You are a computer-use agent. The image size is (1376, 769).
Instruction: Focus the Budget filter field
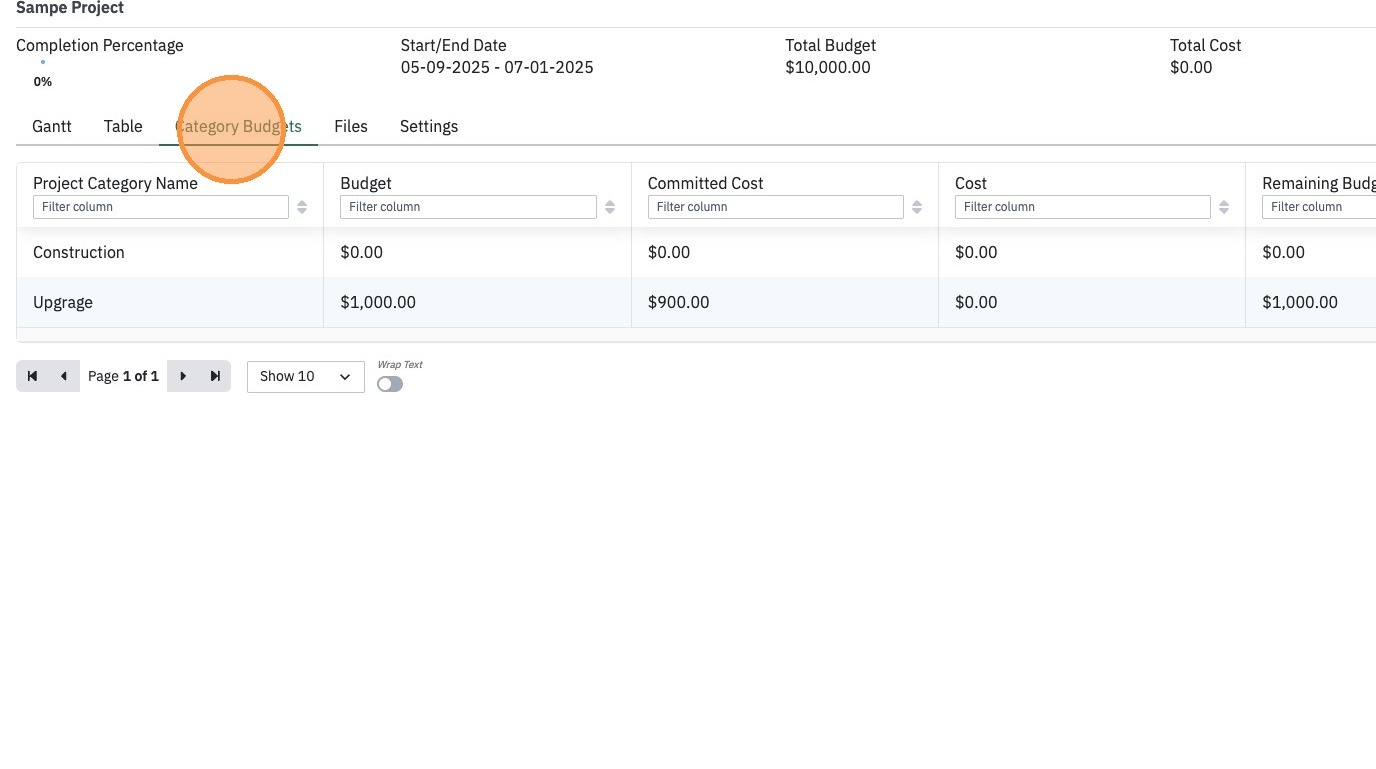coord(468,207)
